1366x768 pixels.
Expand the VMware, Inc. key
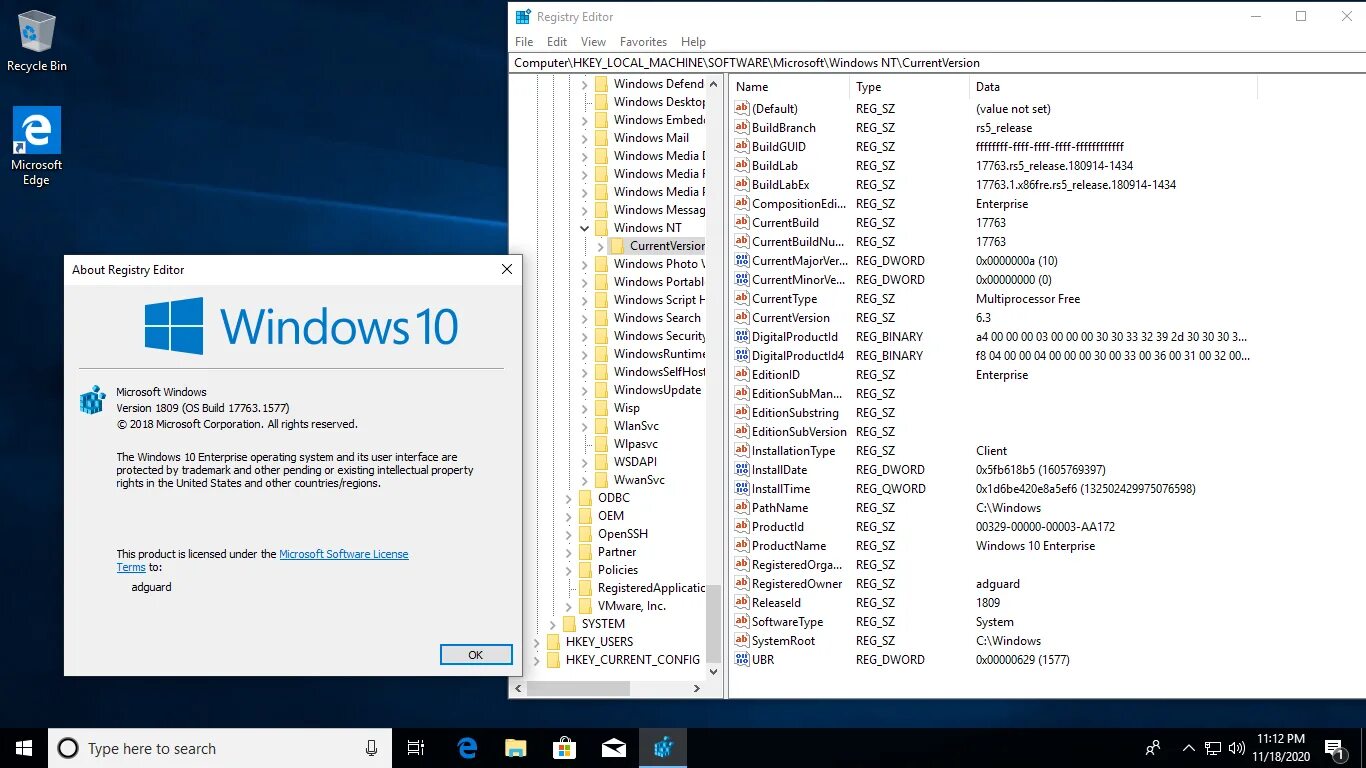coord(569,606)
